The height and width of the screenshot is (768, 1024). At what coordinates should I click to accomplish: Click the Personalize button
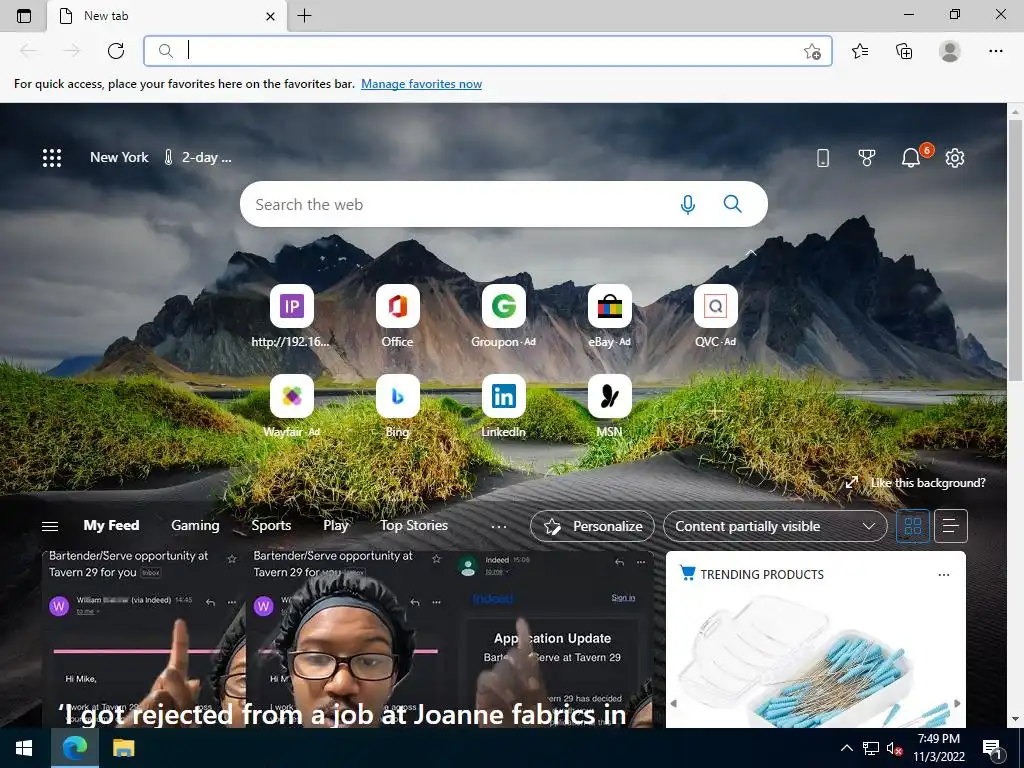pos(592,526)
